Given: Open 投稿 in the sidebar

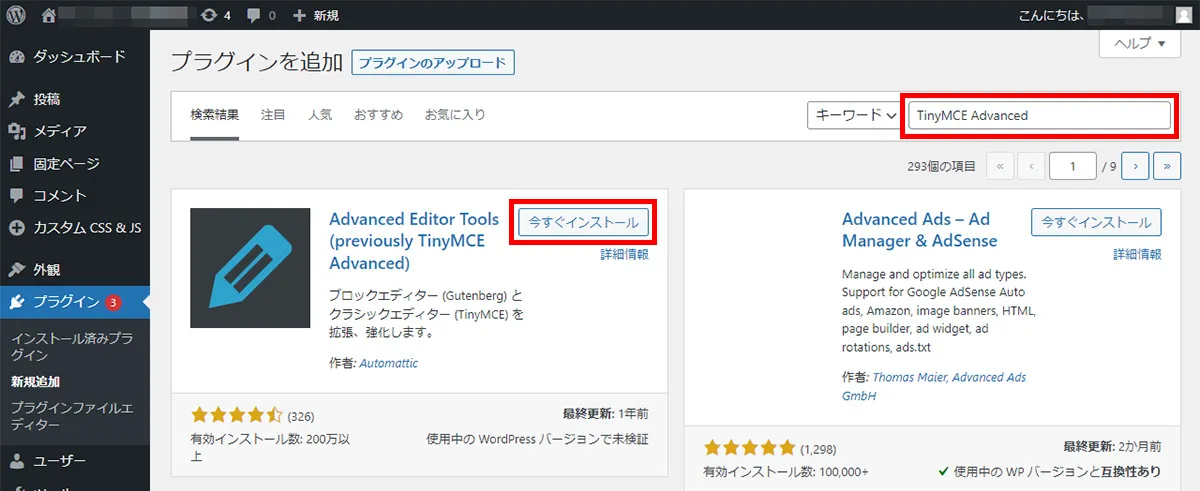Looking at the screenshot, I should (75, 99).
